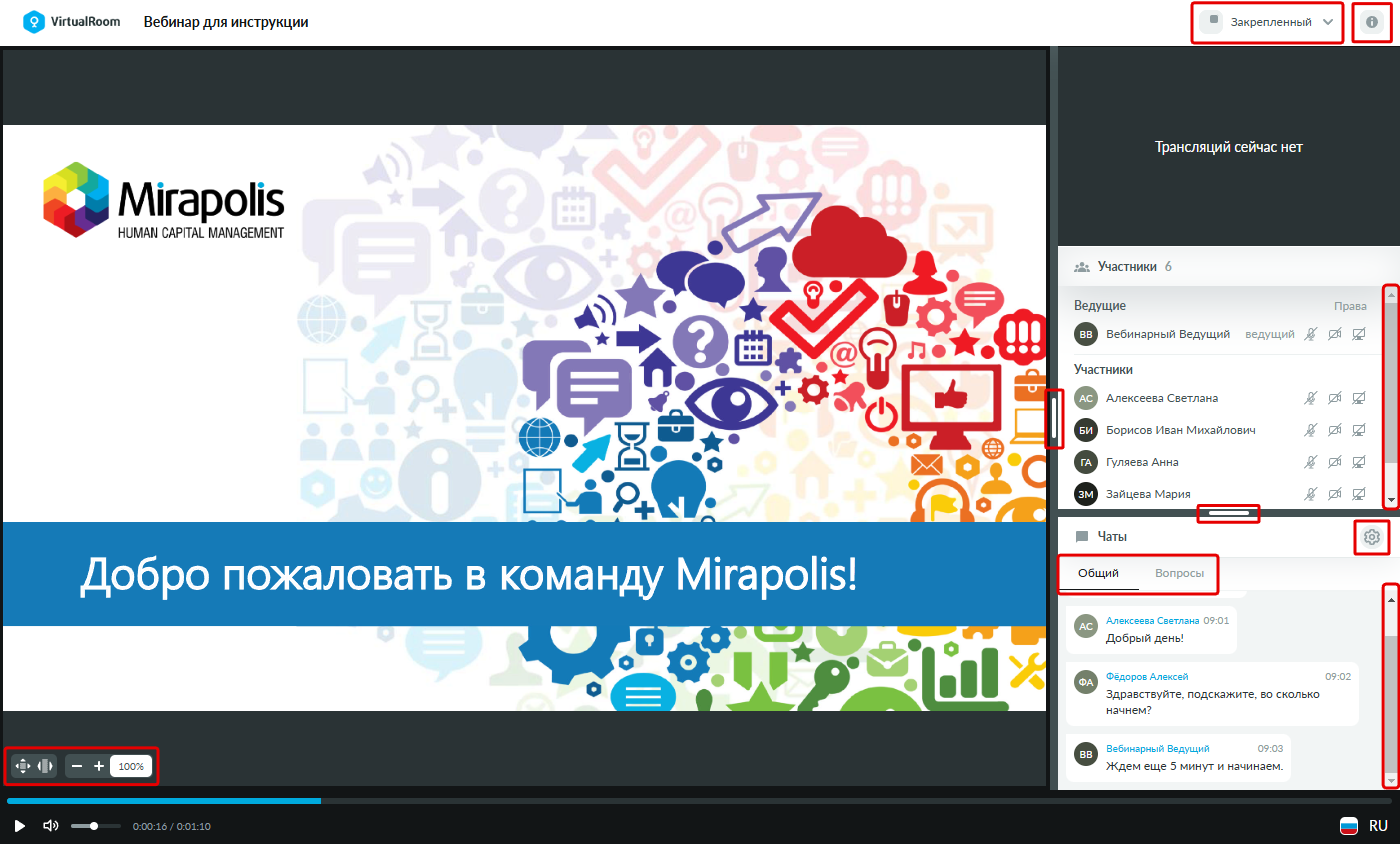Click Алексеева Светлана's АС avatar in participants
1400x844 pixels.
tap(1086, 398)
